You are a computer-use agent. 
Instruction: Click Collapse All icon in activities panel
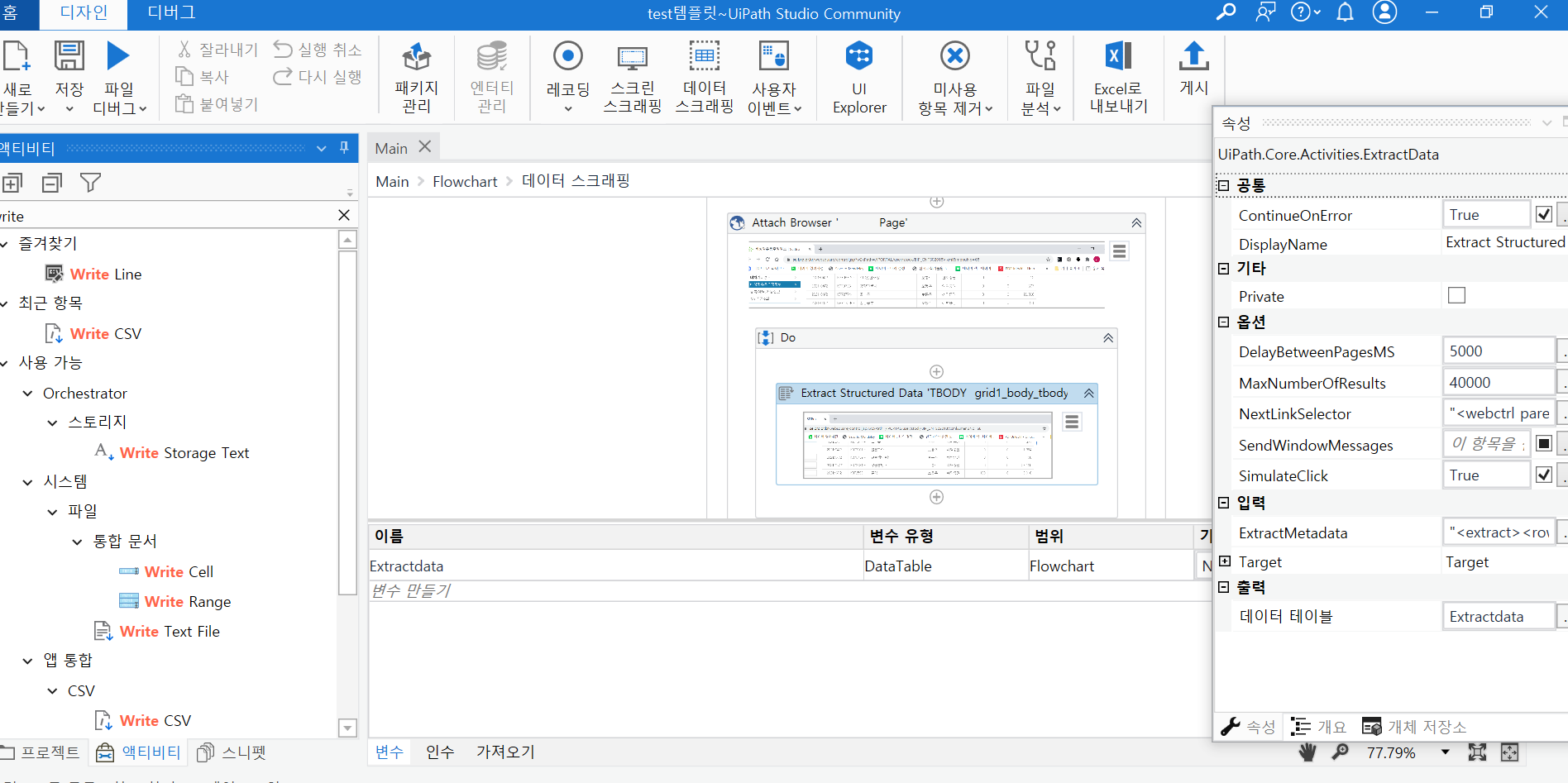[52, 183]
